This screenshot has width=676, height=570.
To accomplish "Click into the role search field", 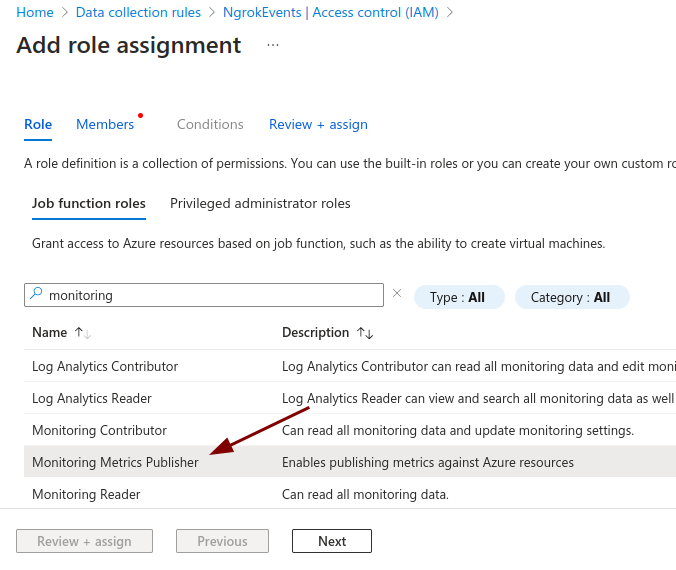I will 210,295.
